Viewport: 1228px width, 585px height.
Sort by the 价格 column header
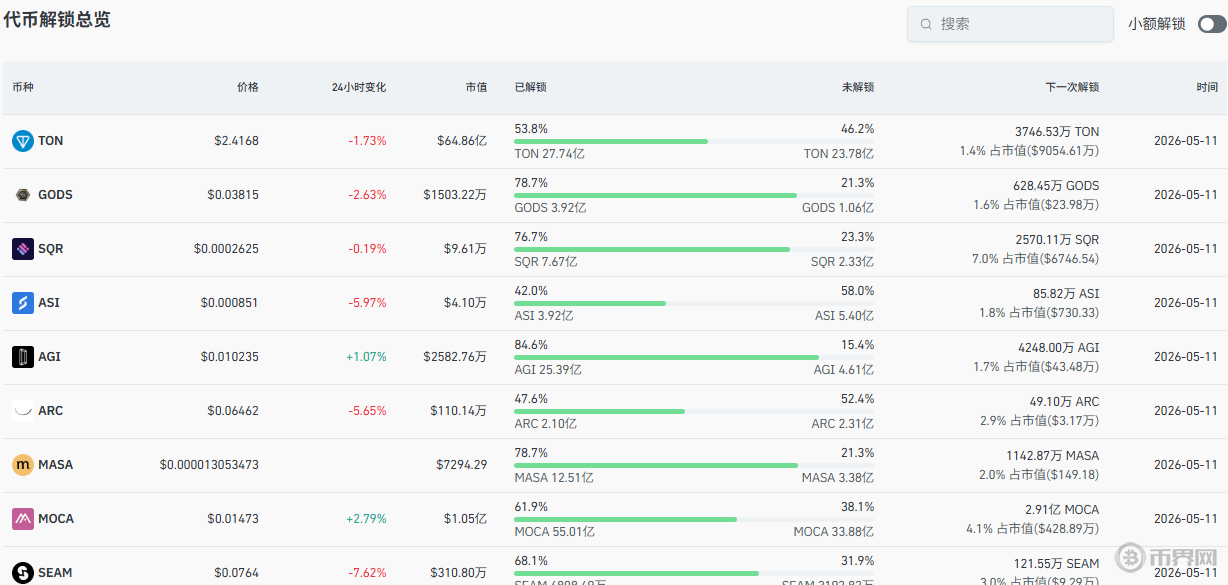(x=248, y=88)
